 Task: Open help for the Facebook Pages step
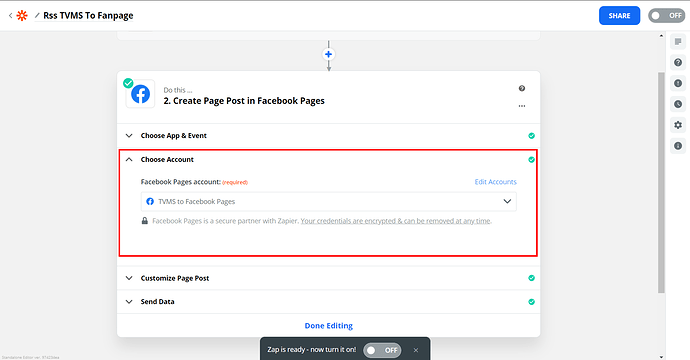(521, 88)
